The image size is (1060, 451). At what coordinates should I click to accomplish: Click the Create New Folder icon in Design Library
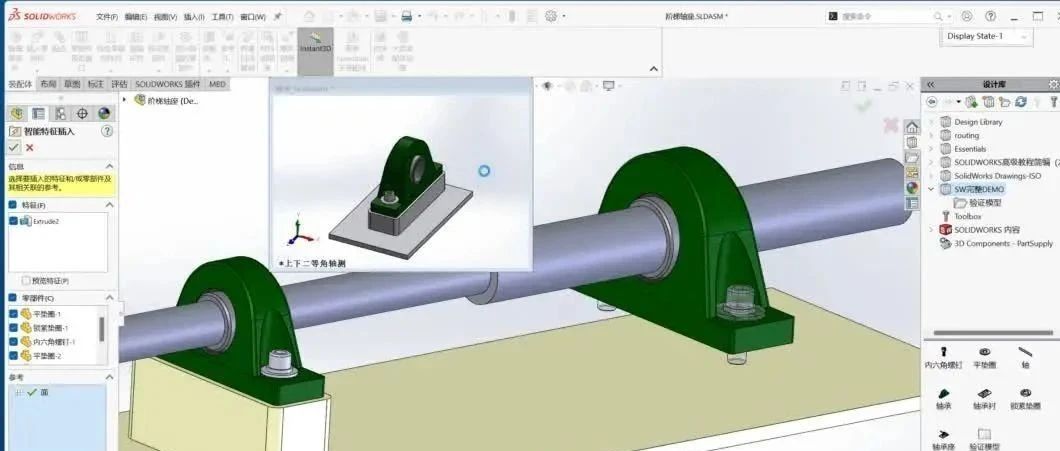pyautogui.click(x=1005, y=102)
